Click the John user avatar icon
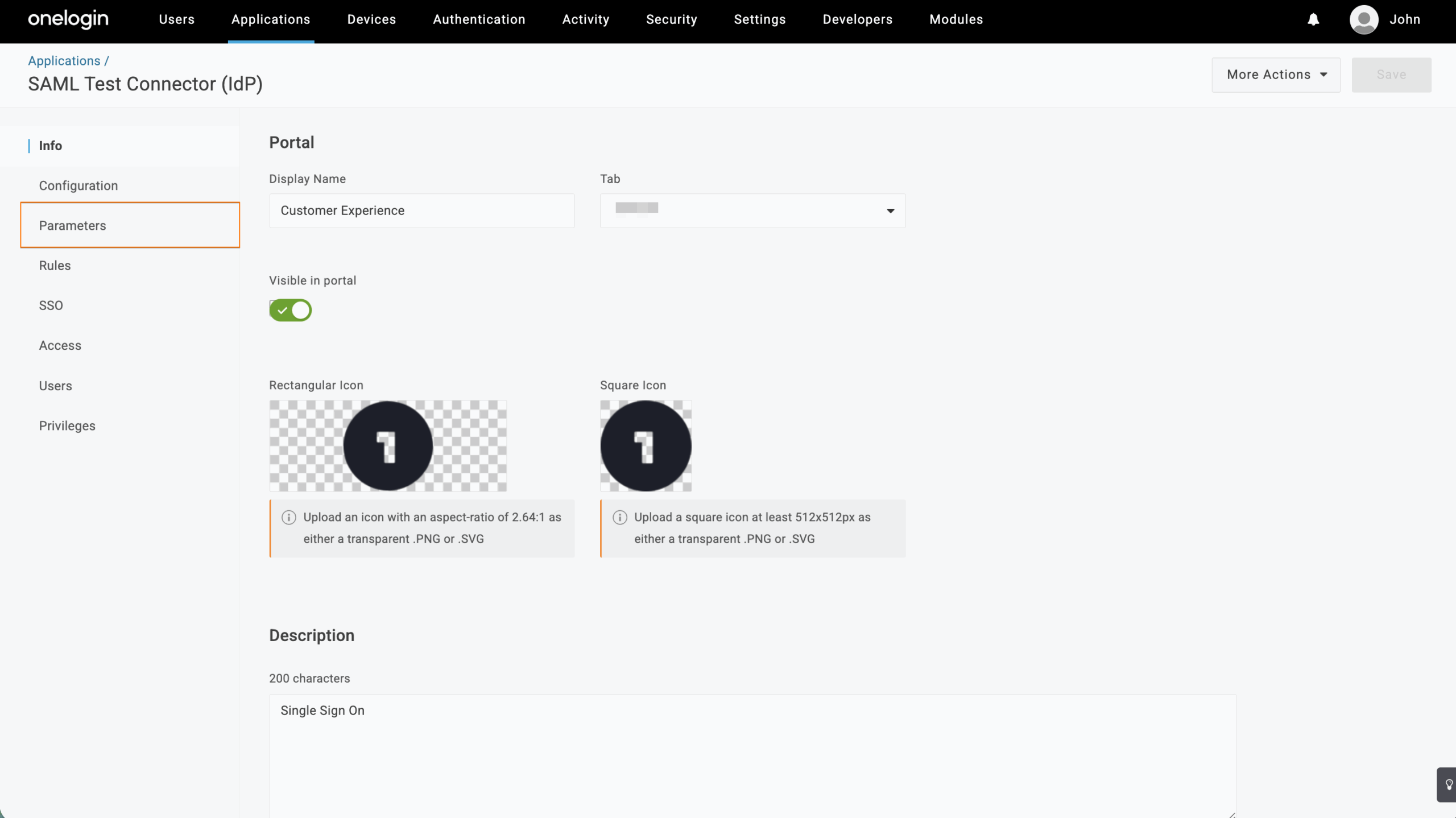The width and height of the screenshot is (1456, 818). [1363, 20]
